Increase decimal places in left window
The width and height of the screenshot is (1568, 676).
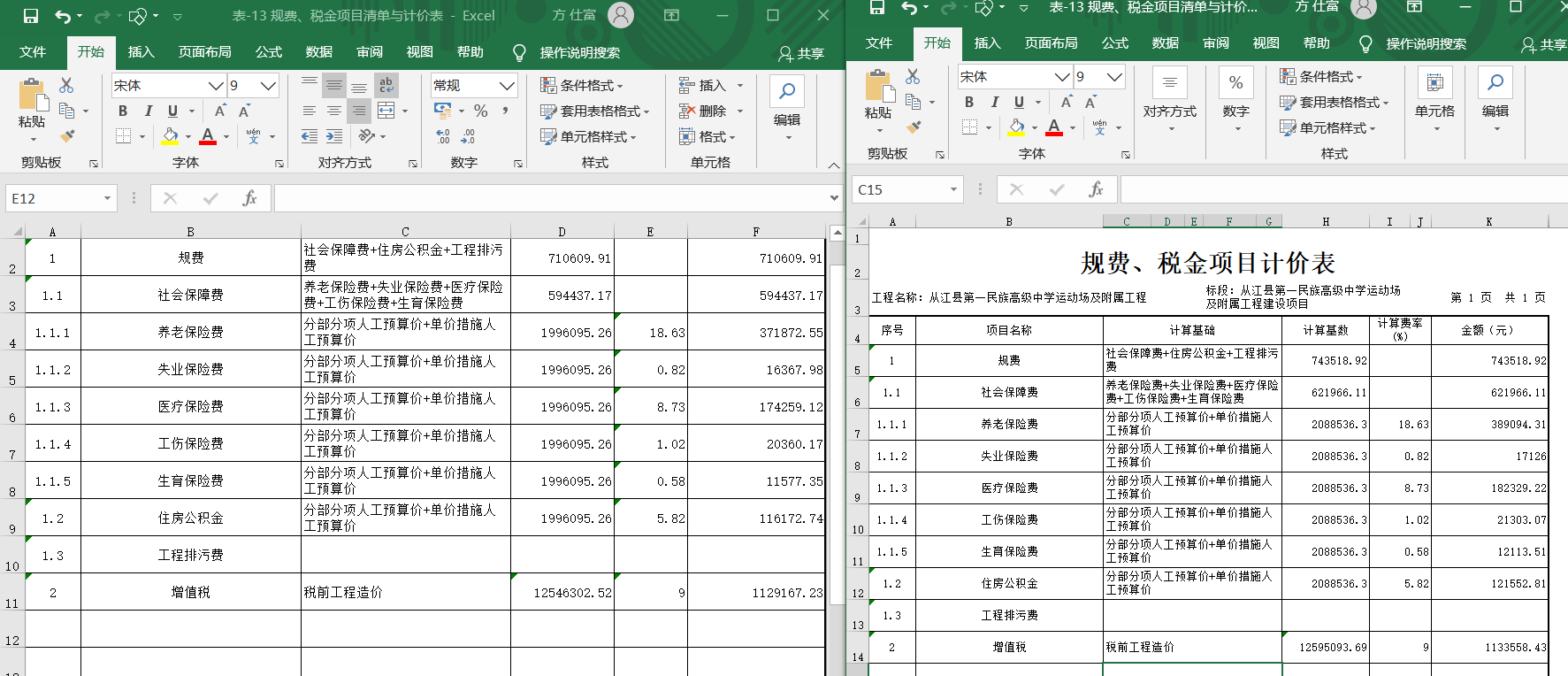pos(443,136)
